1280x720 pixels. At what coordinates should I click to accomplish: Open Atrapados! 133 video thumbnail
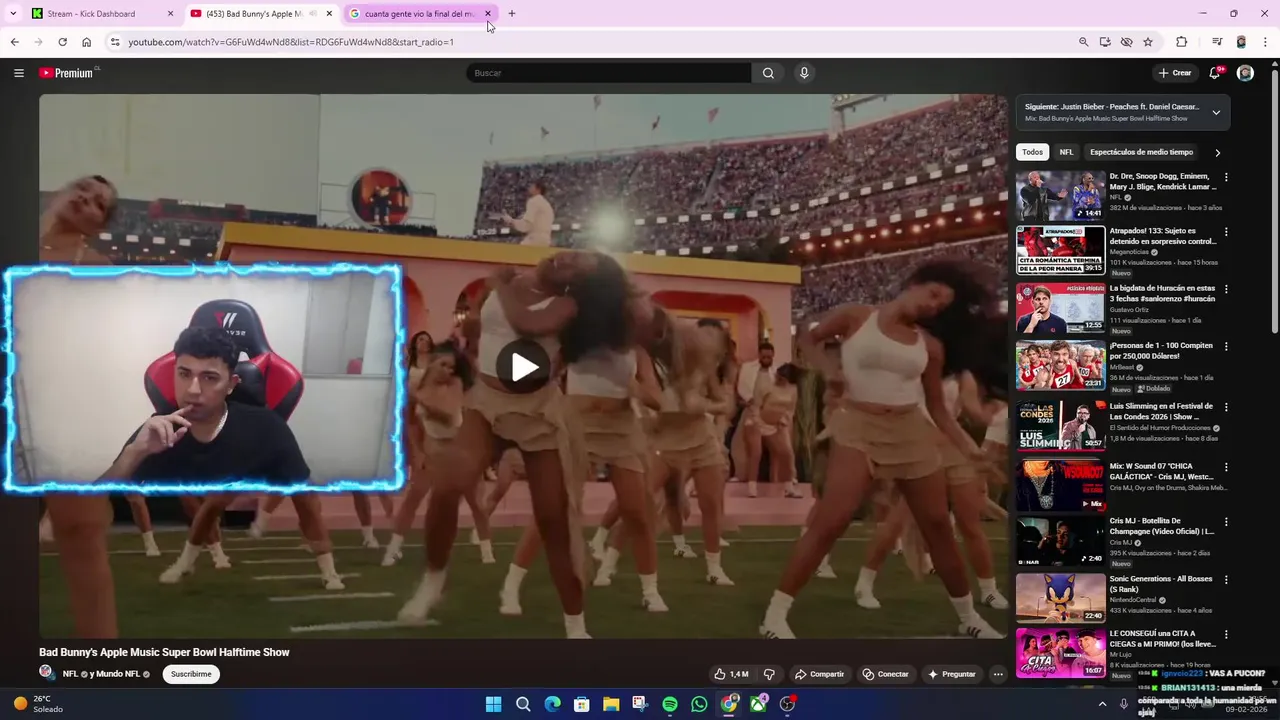click(x=1060, y=250)
